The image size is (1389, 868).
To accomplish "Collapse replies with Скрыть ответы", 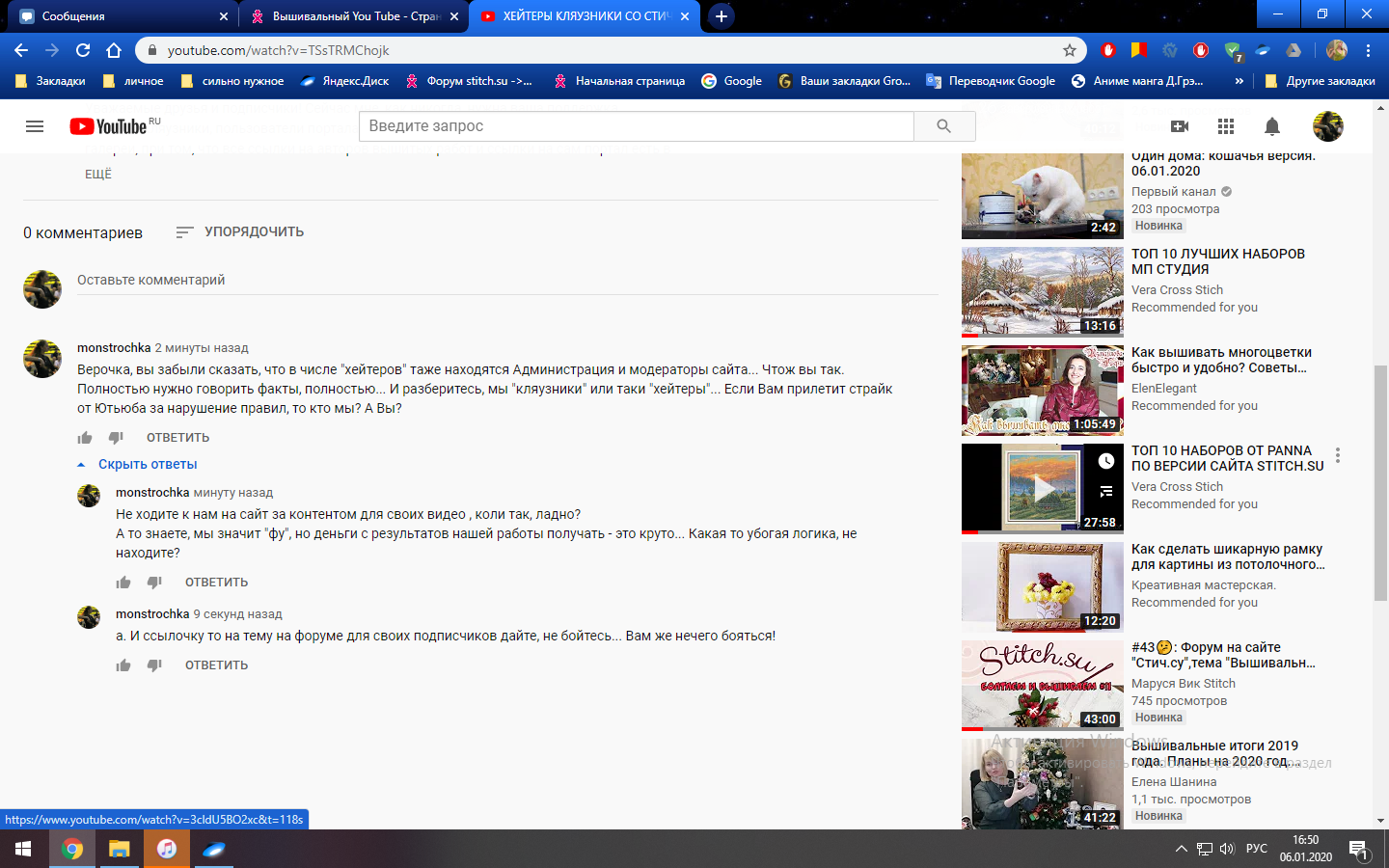I will [x=147, y=464].
